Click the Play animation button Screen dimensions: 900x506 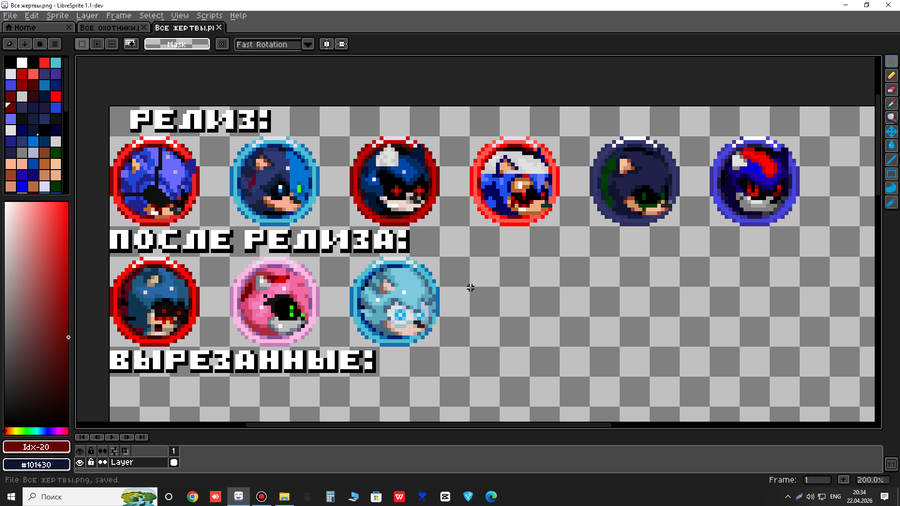(x=112, y=437)
